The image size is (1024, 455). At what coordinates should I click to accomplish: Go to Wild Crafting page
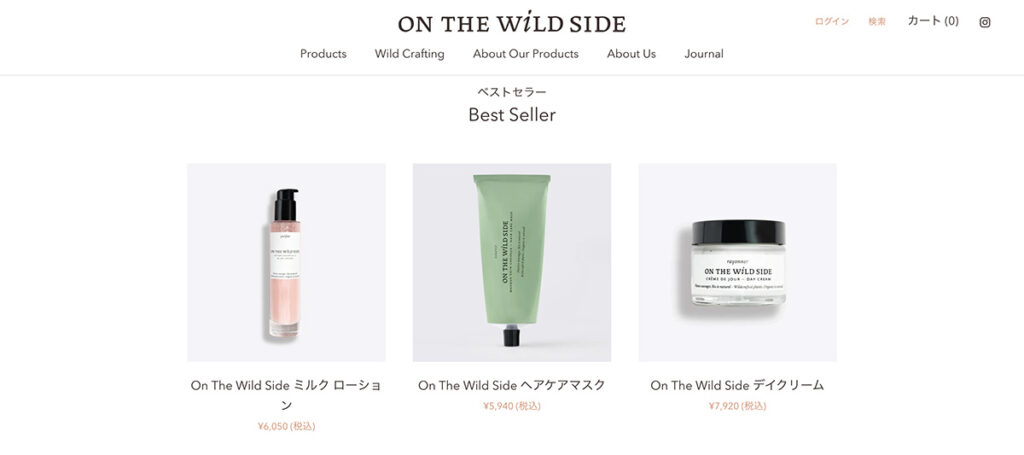click(409, 54)
